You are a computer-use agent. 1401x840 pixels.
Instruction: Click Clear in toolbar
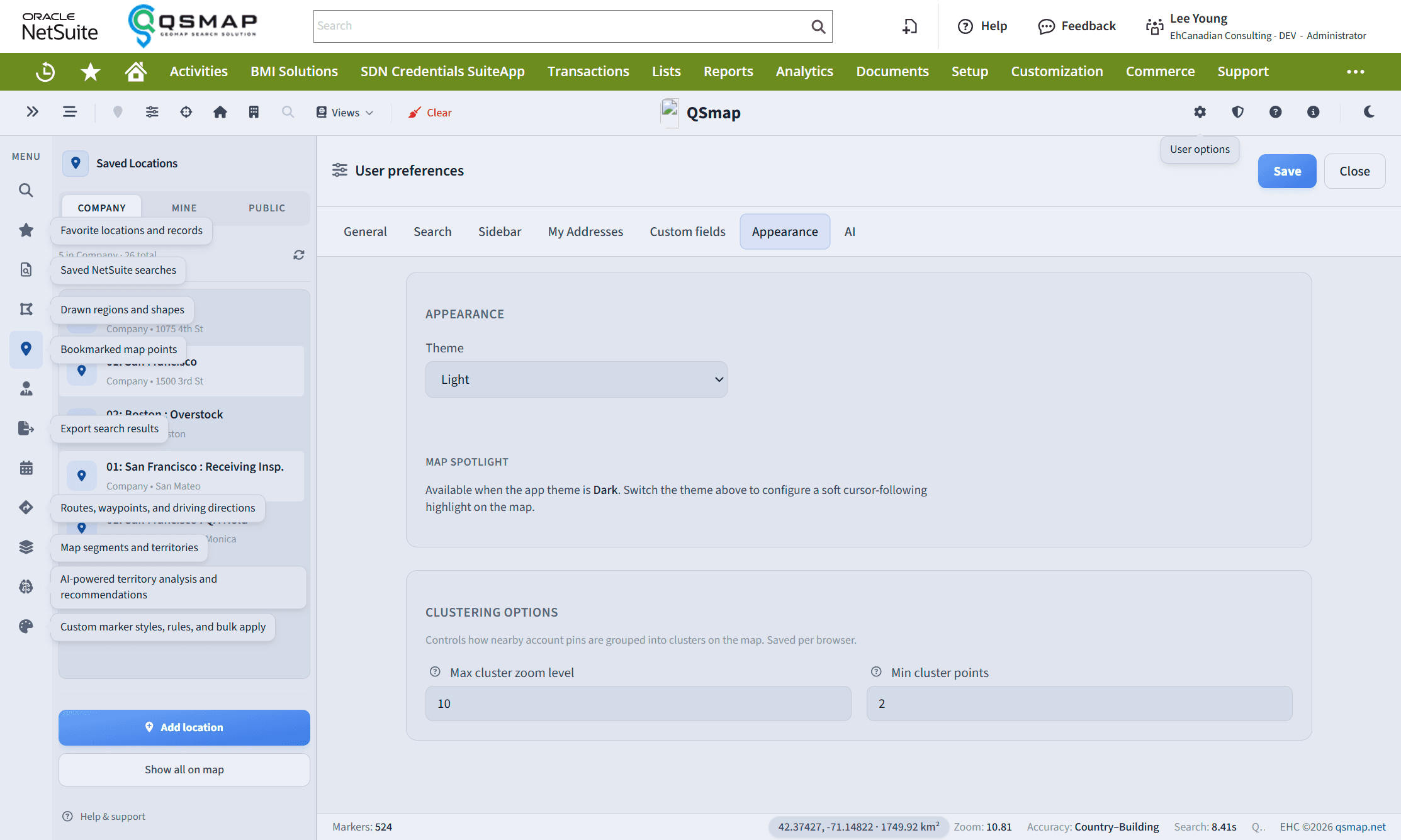click(430, 113)
